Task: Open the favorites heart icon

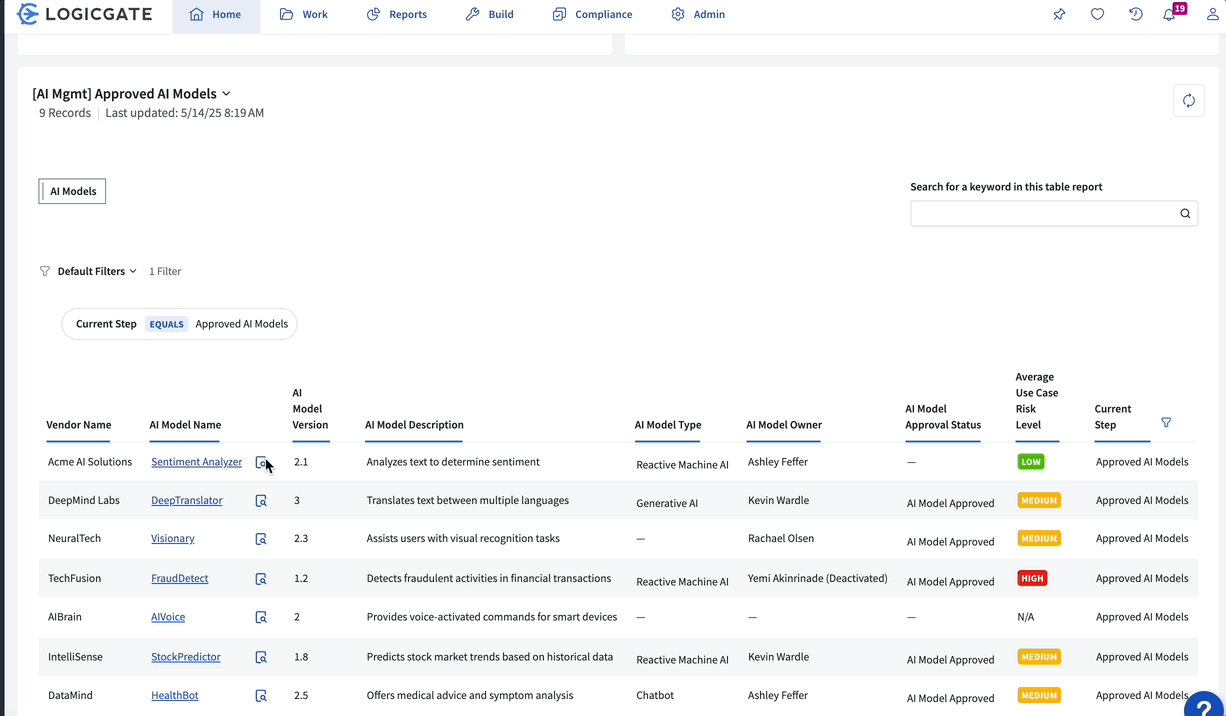Action: 1097,14
